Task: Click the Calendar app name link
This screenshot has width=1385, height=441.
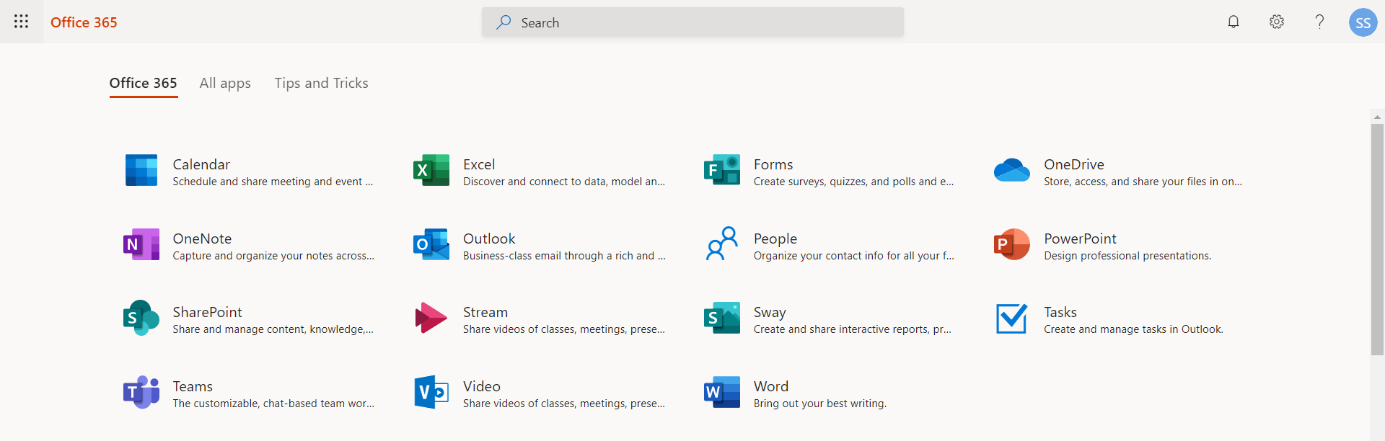Action: point(201,164)
